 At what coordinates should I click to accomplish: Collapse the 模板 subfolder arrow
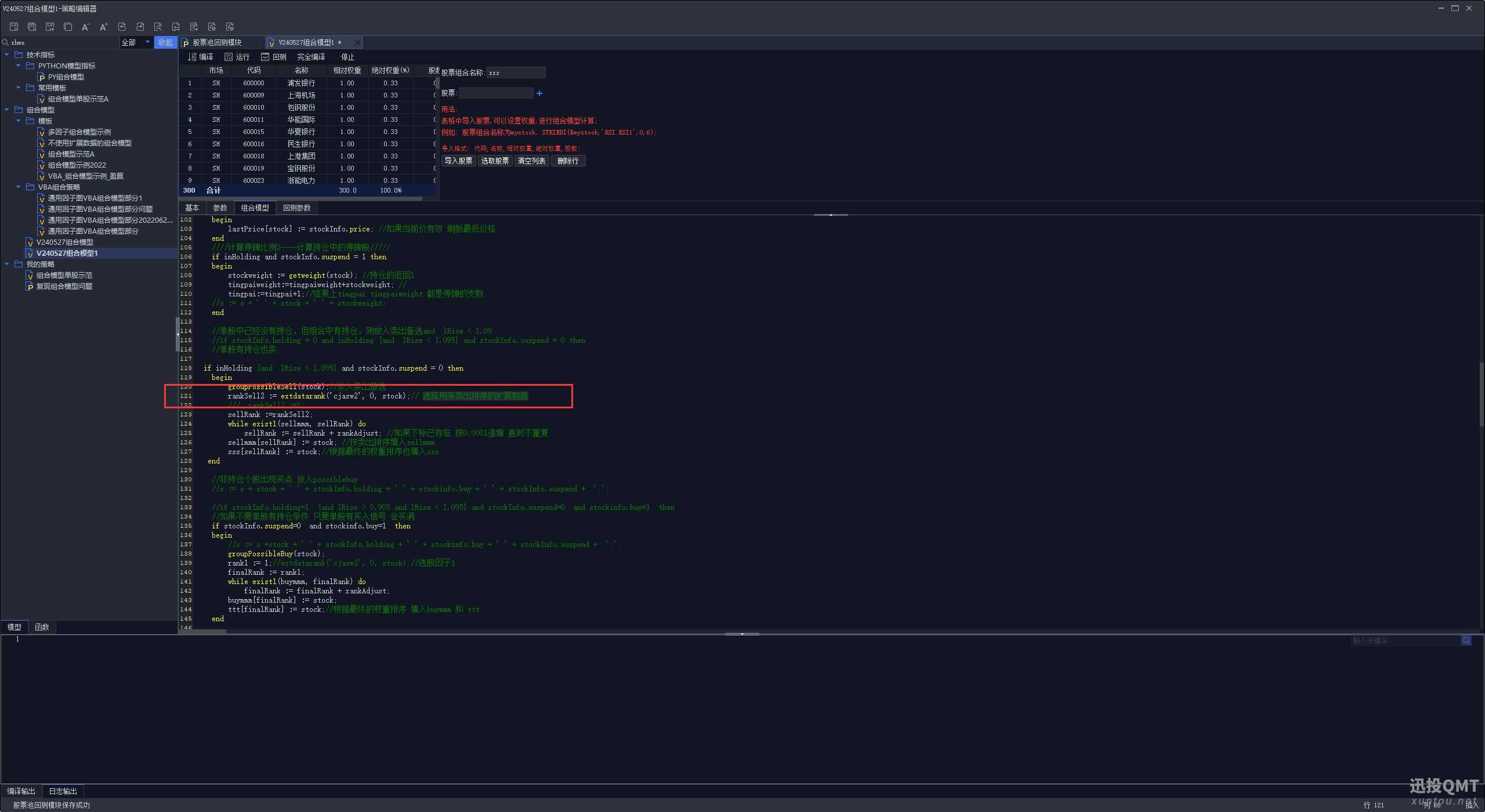[x=18, y=121]
